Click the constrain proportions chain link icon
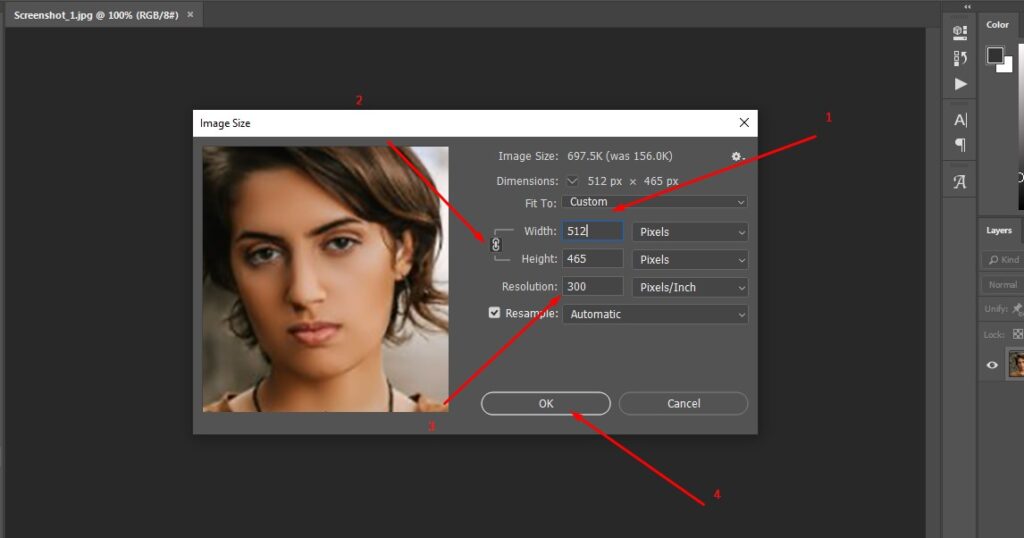This screenshot has height=538, width=1024. 496,245
